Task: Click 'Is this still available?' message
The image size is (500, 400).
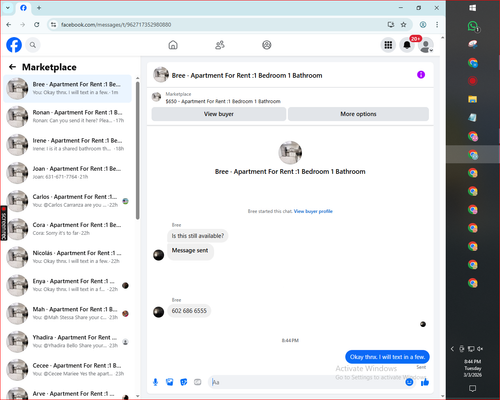Action: (x=198, y=236)
